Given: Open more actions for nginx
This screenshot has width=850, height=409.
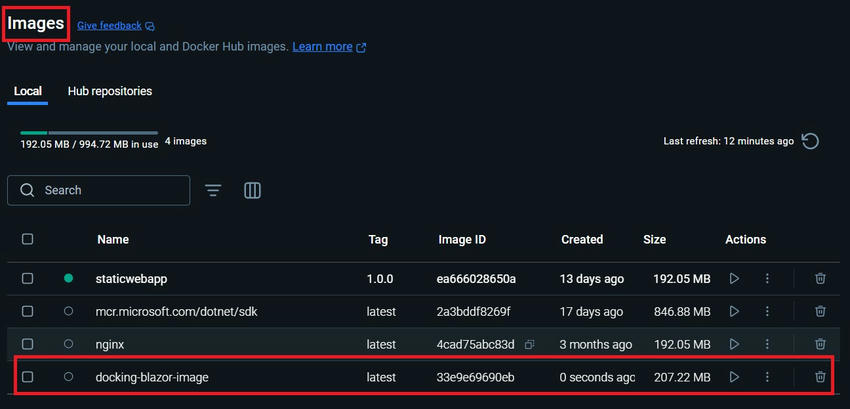Looking at the screenshot, I should point(767,344).
